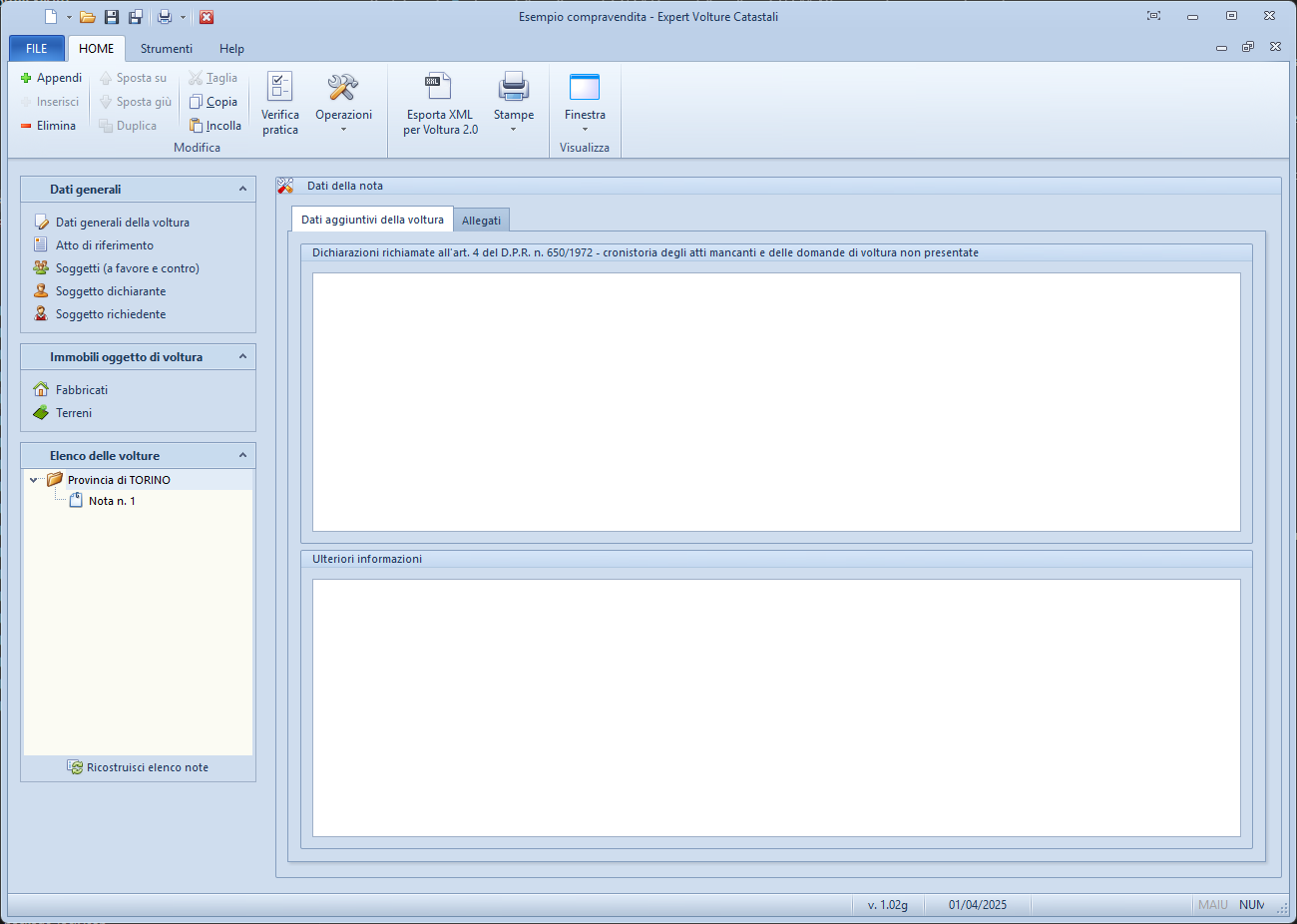The width and height of the screenshot is (1297, 924).
Task: Click the Taglia scissors command
Action: click(214, 78)
